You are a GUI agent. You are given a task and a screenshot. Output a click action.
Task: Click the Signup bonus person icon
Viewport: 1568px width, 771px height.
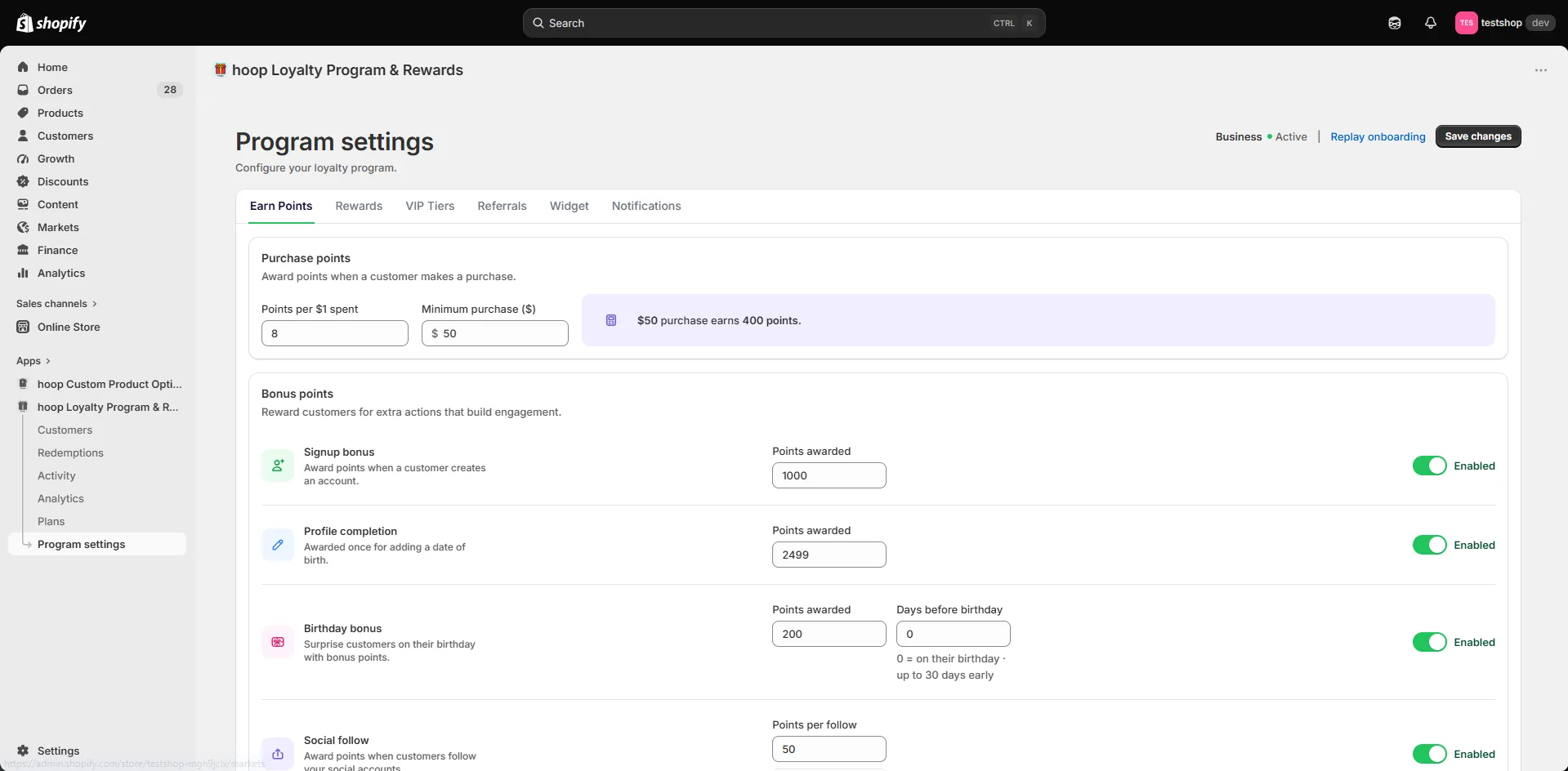278,466
